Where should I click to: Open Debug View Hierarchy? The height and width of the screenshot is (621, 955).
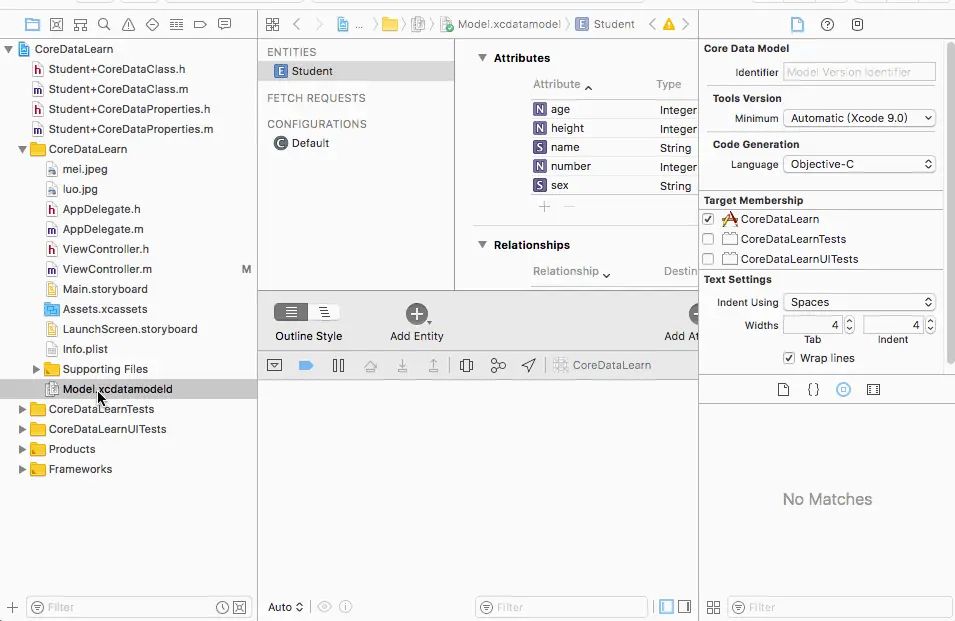467,365
